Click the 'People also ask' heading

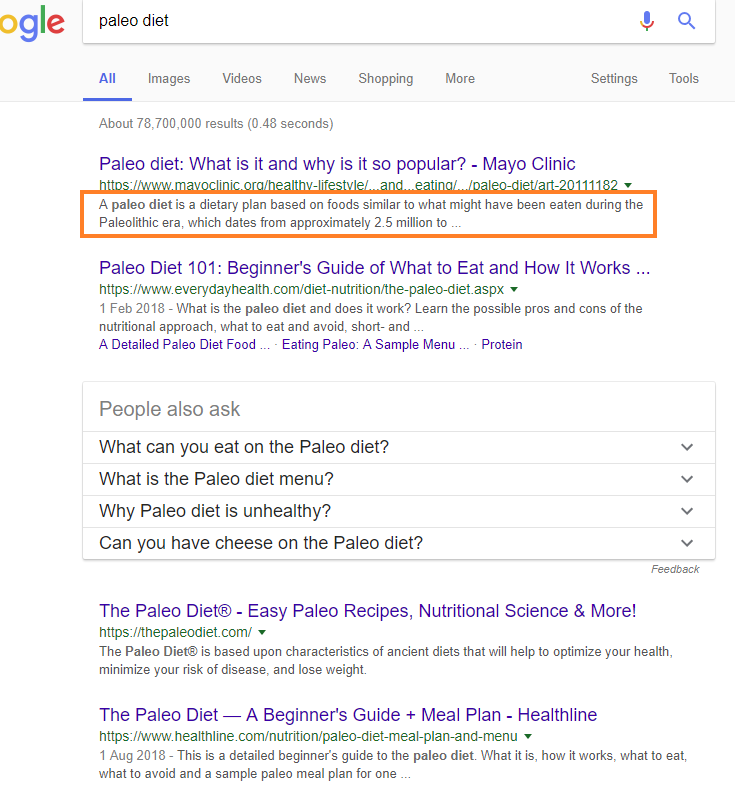coord(170,409)
